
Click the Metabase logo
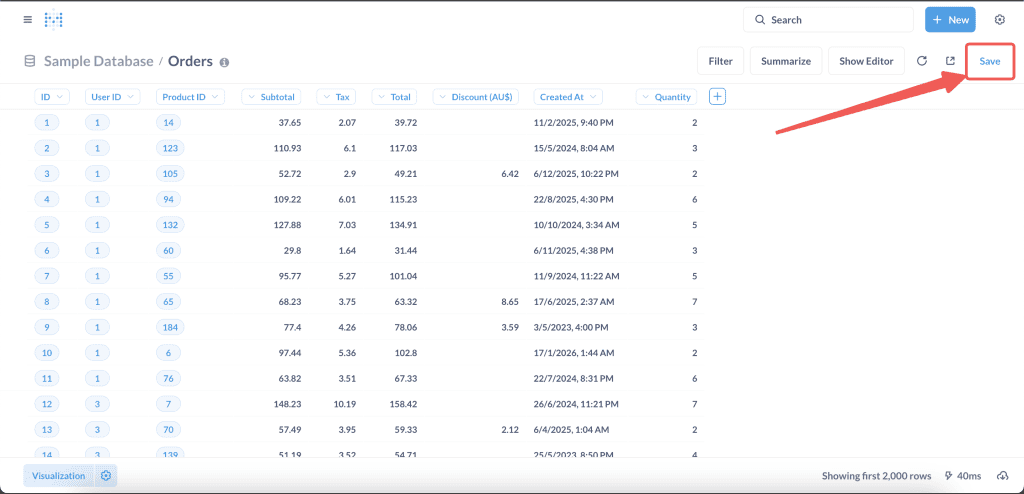point(53,20)
